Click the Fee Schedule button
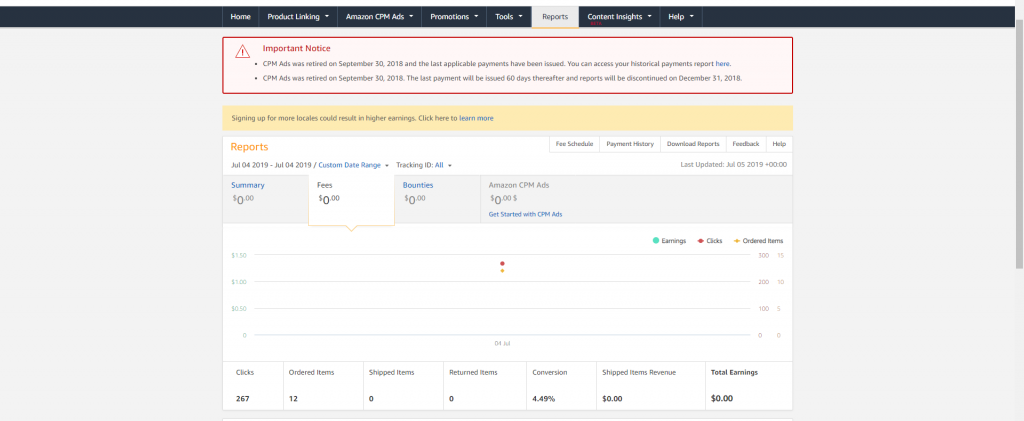The image size is (1024, 421). point(574,144)
